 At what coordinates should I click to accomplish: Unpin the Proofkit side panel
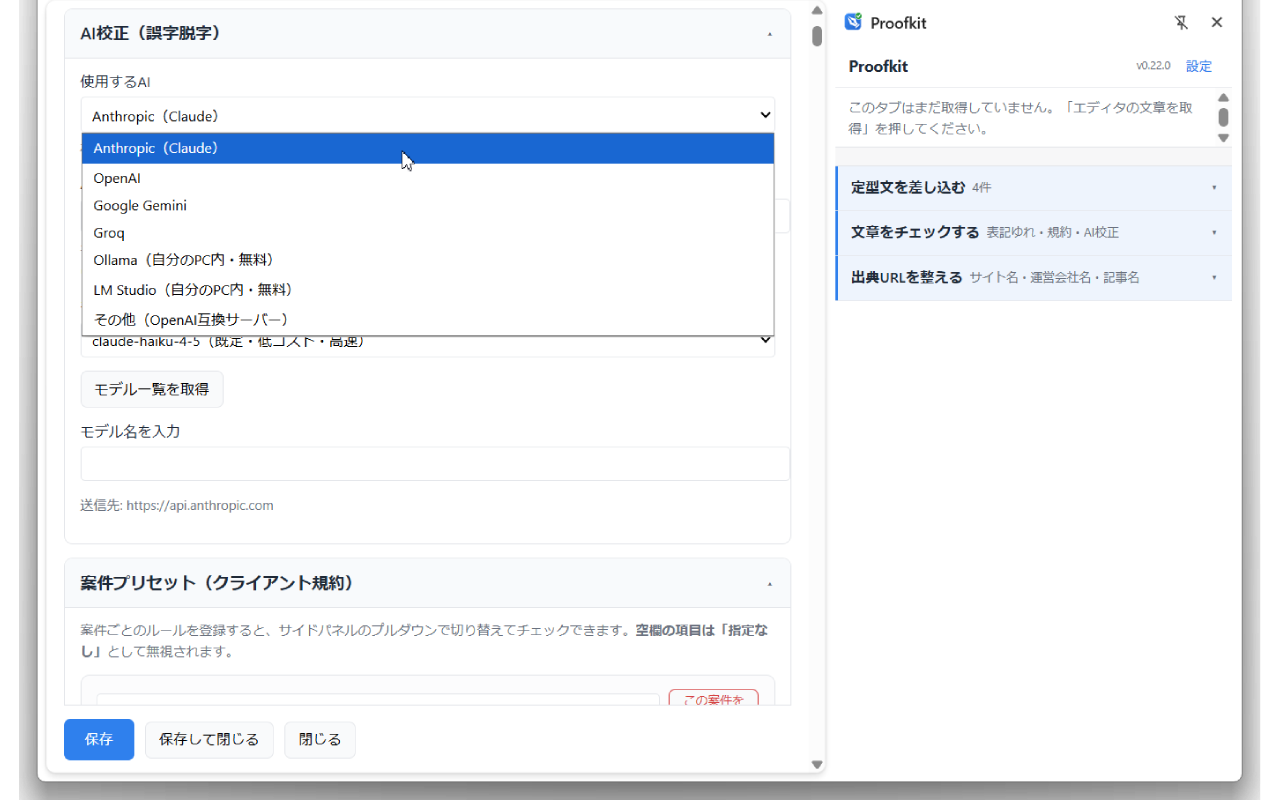(x=1181, y=22)
